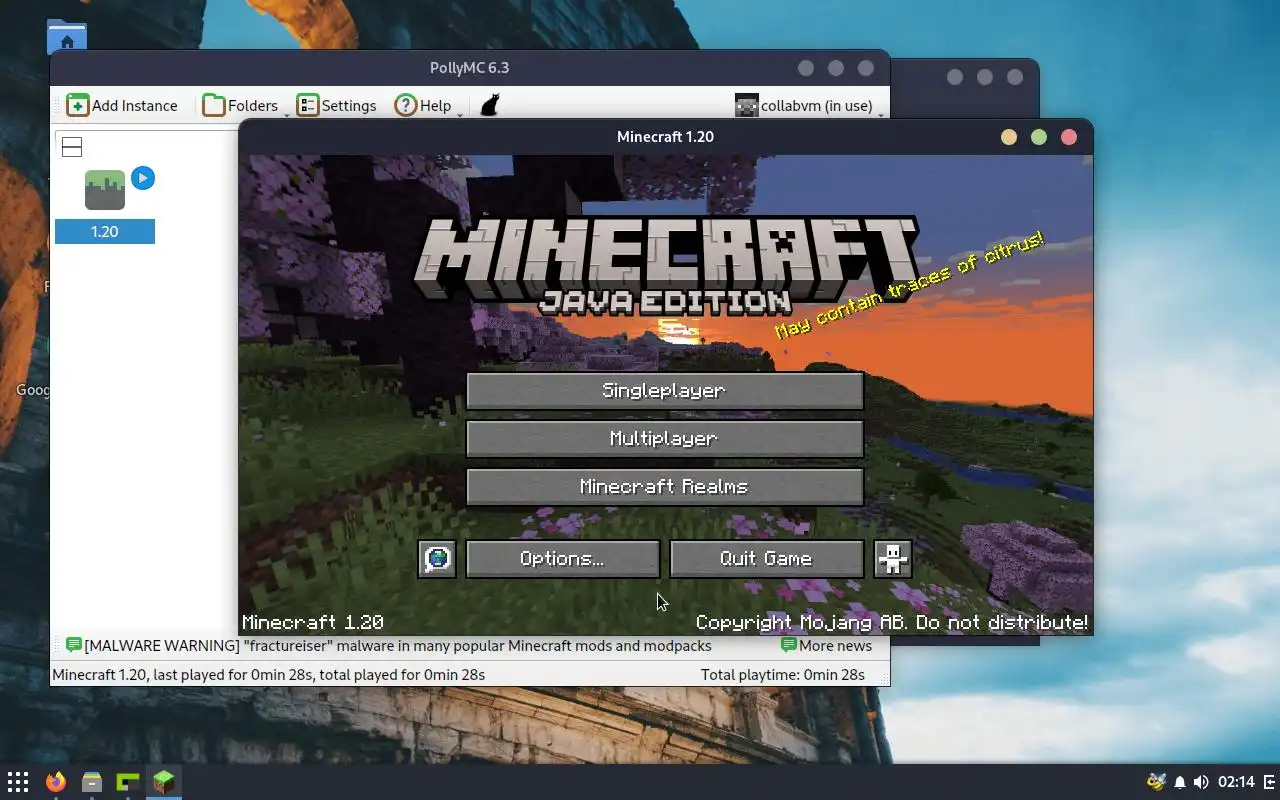Open PollyMC Settings

337,105
